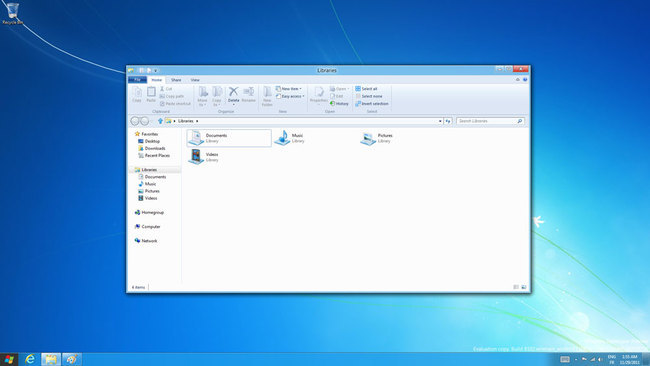Click the clock in the system tray
Screen dimensions: 650x366
pyautogui.click(x=629, y=359)
